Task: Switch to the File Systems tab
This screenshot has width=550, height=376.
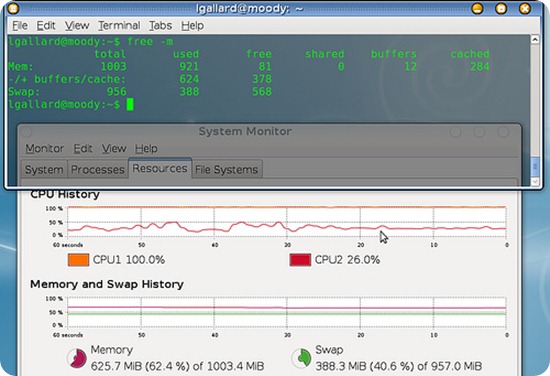Action: (227, 170)
